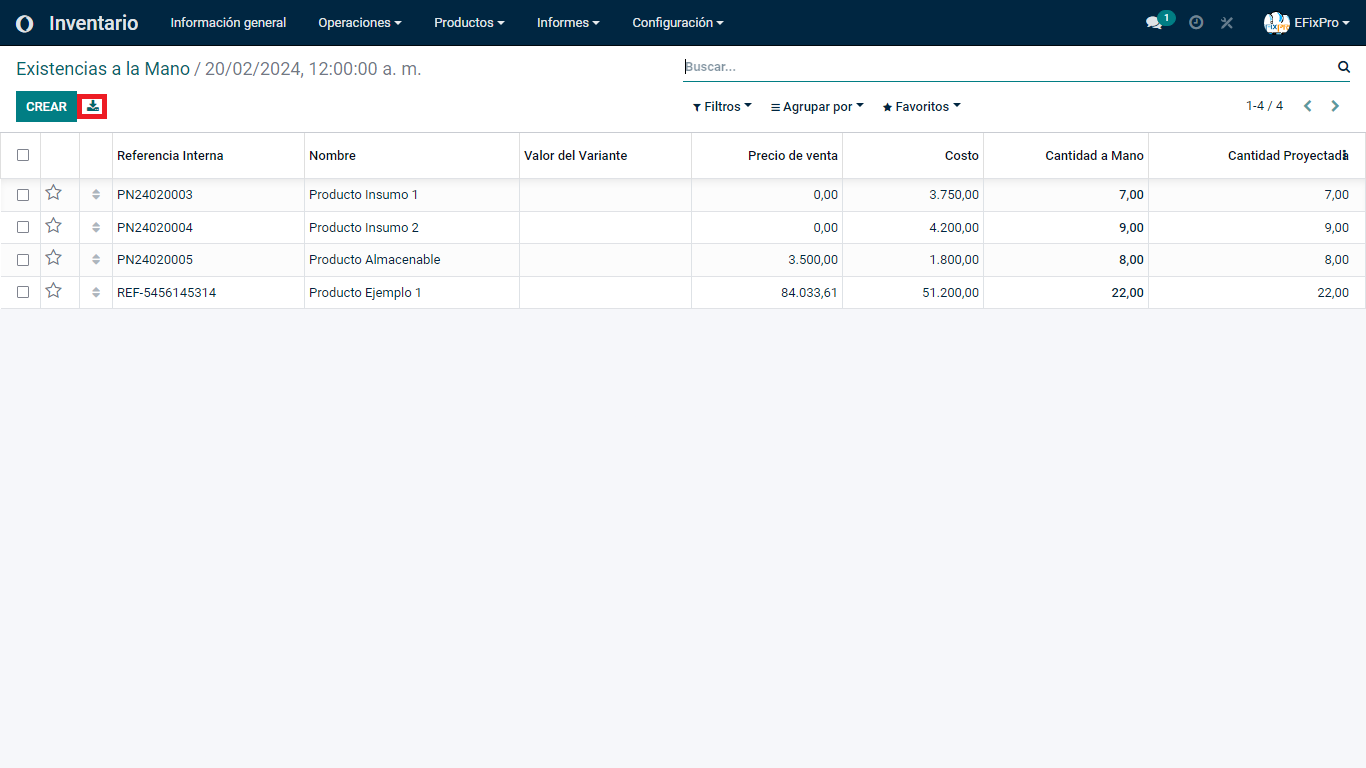Click the search magnifier icon

coord(1343,67)
